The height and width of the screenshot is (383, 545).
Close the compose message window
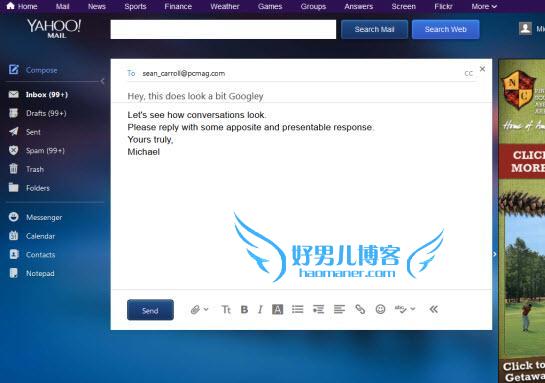(482, 69)
